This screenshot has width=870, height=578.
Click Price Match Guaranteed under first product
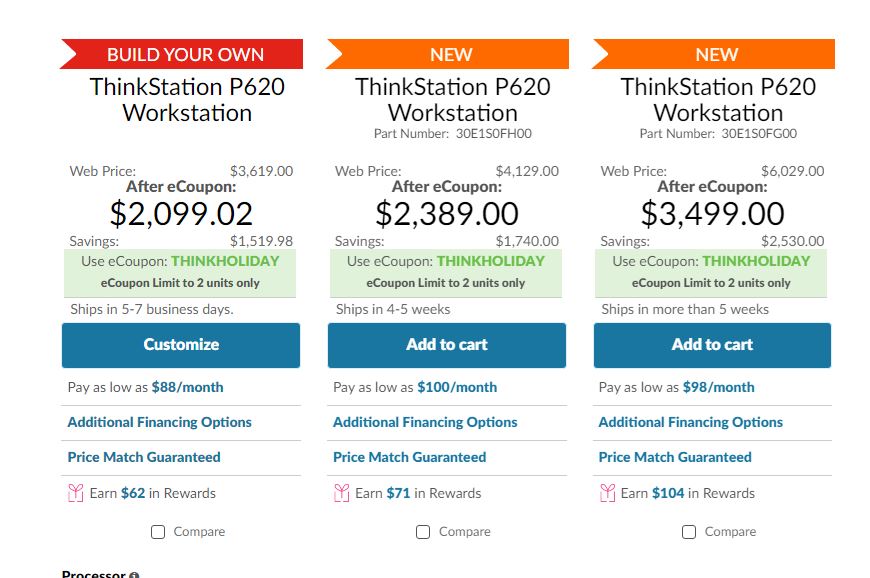point(144,457)
